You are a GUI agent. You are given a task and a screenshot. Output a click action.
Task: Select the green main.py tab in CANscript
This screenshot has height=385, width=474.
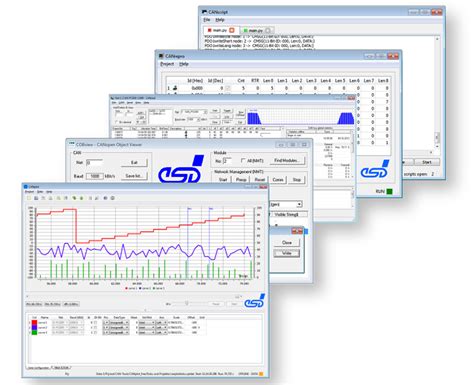tap(257, 30)
